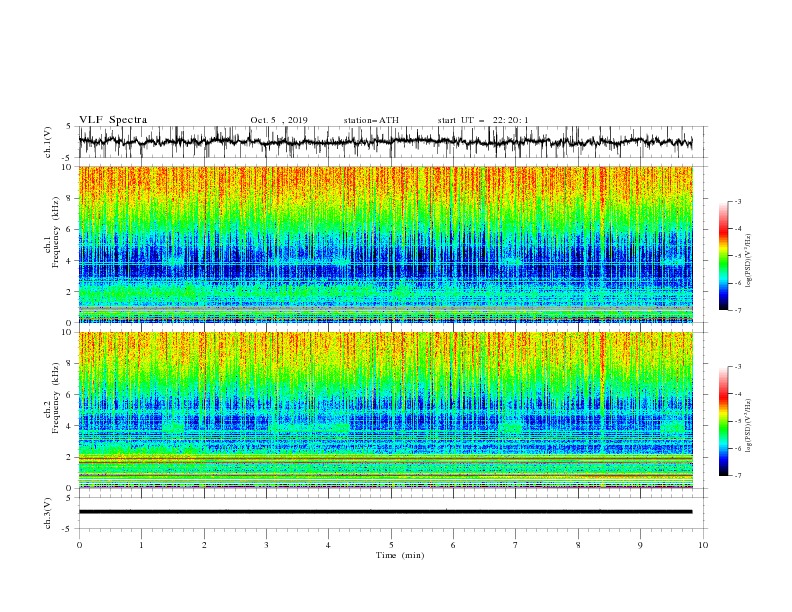
Task: Click the 2 kHz tick on ch.1 frequency axis
Action: (x=70, y=292)
